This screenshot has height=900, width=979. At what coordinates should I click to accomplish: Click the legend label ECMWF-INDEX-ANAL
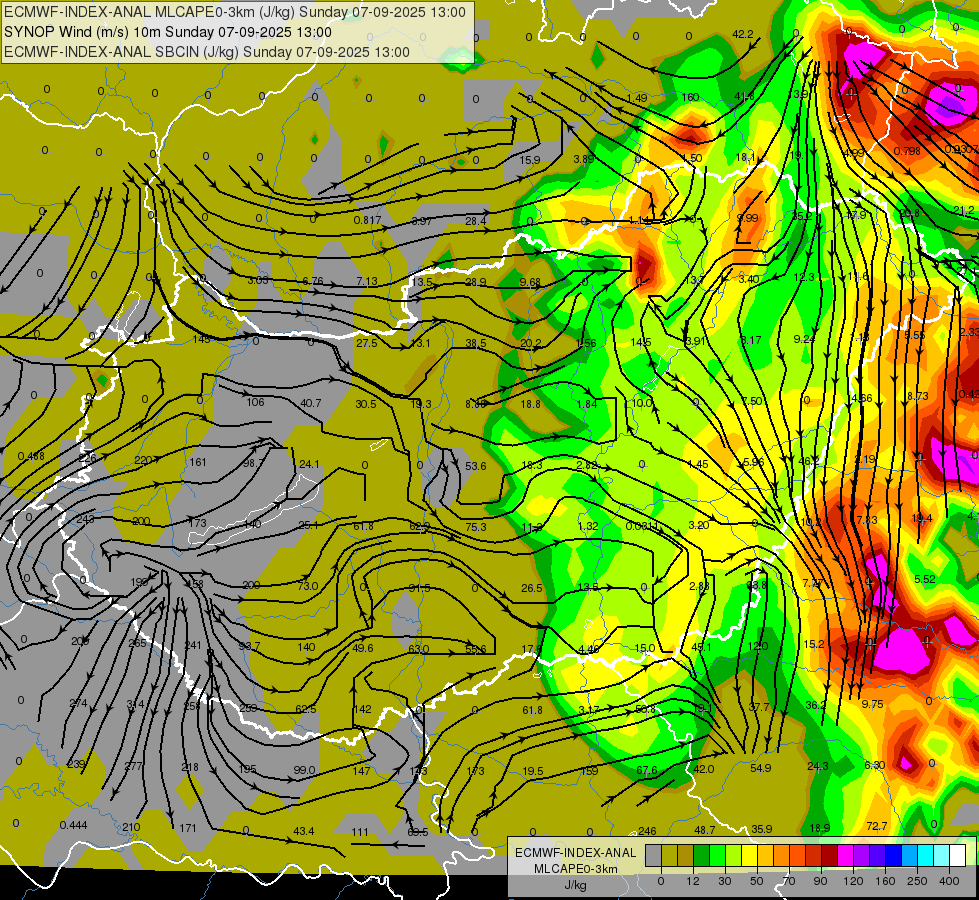tap(575, 853)
